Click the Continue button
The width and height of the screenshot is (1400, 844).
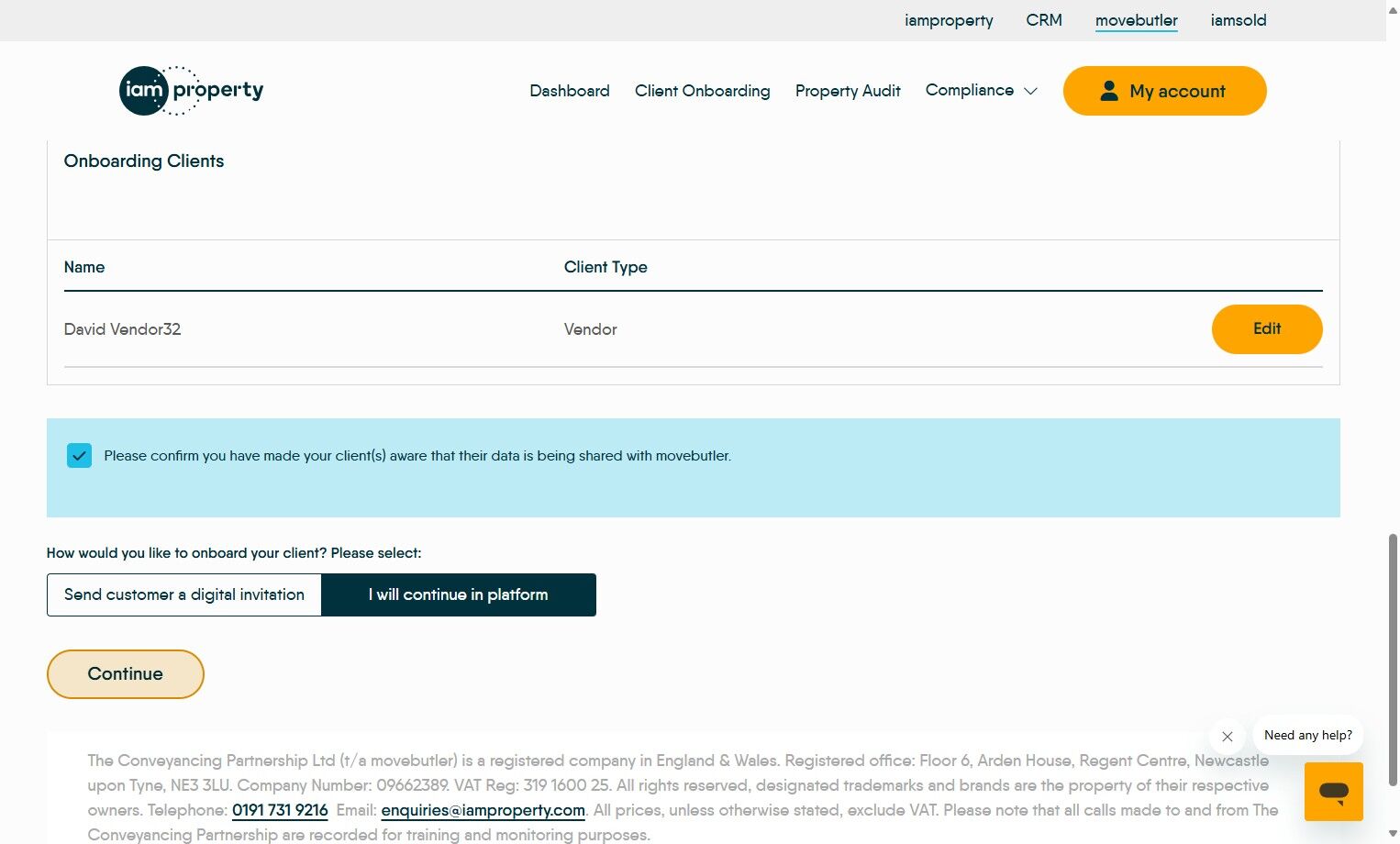pyautogui.click(x=126, y=674)
